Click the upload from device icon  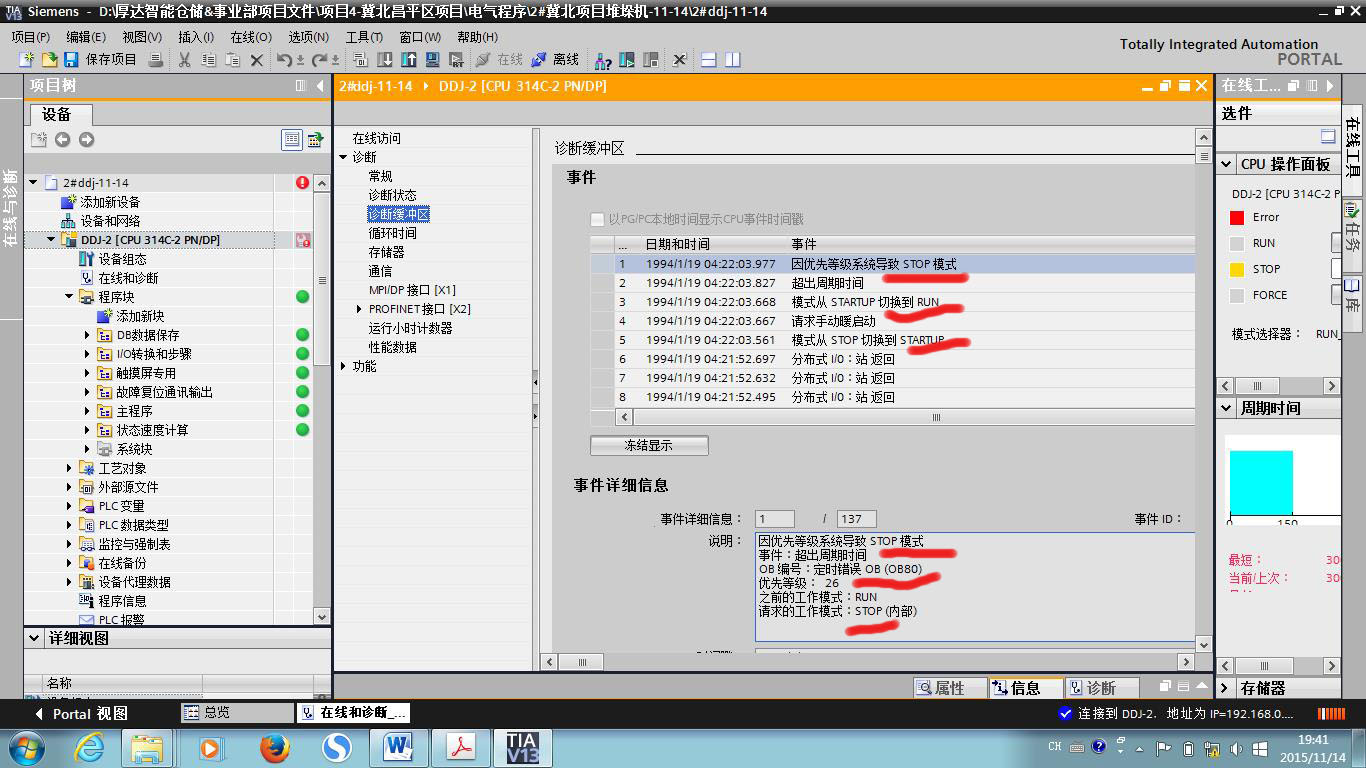(409, 60)
